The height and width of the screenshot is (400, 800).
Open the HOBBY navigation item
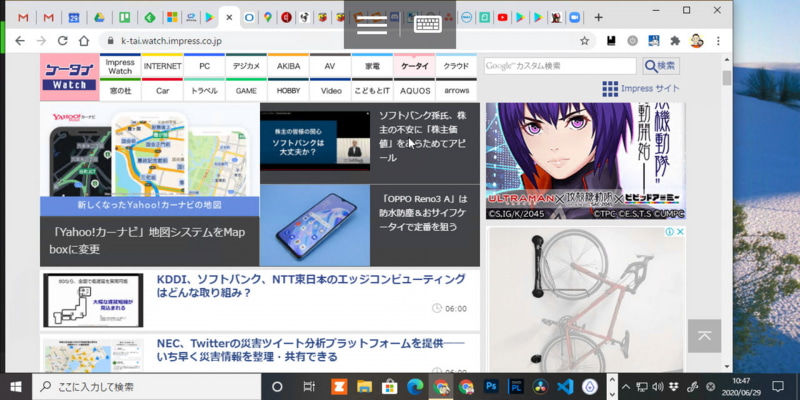click(288, 91)
